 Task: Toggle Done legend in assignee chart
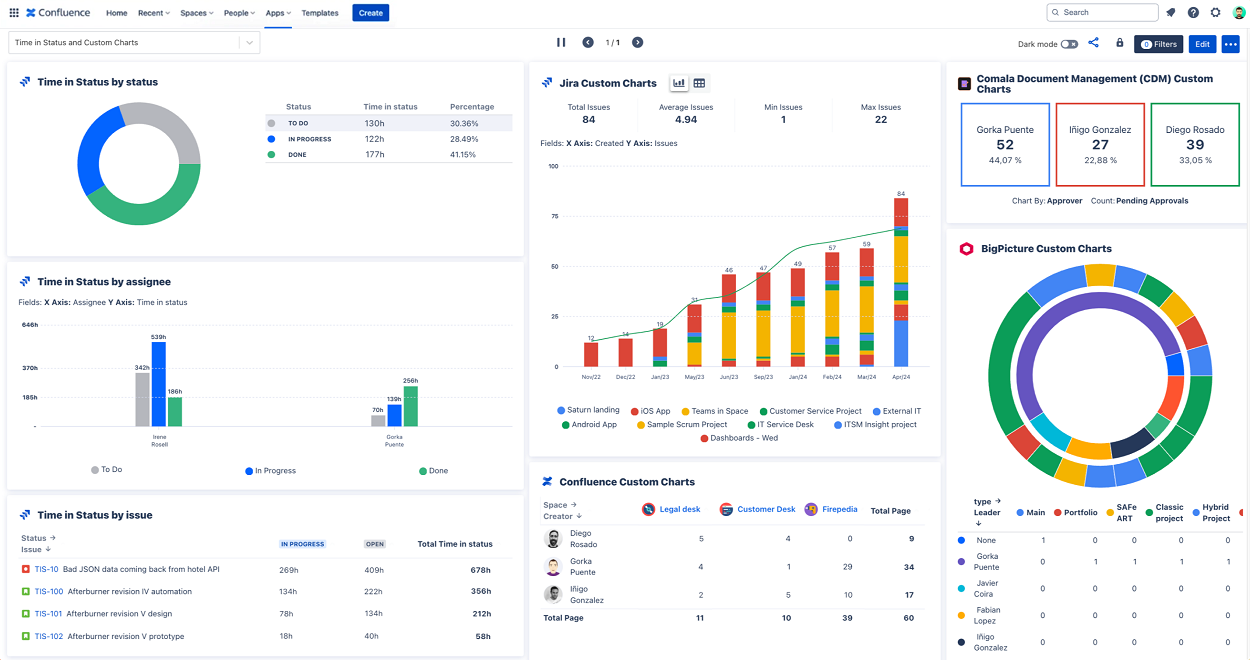coord(433,470)
